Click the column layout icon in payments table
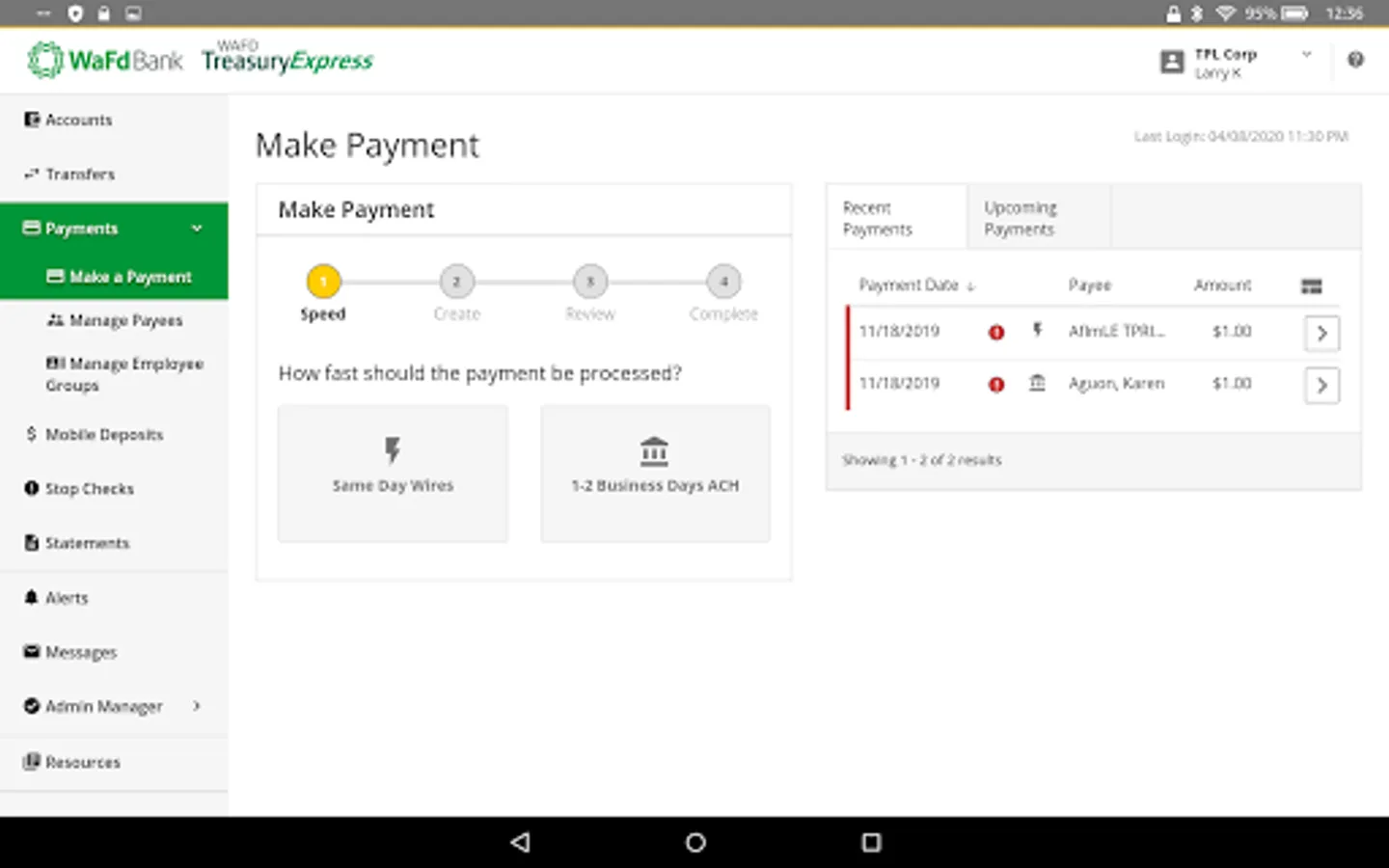Image resolution: width=1389 pixels, height=868 pixels. (1311, 285)
